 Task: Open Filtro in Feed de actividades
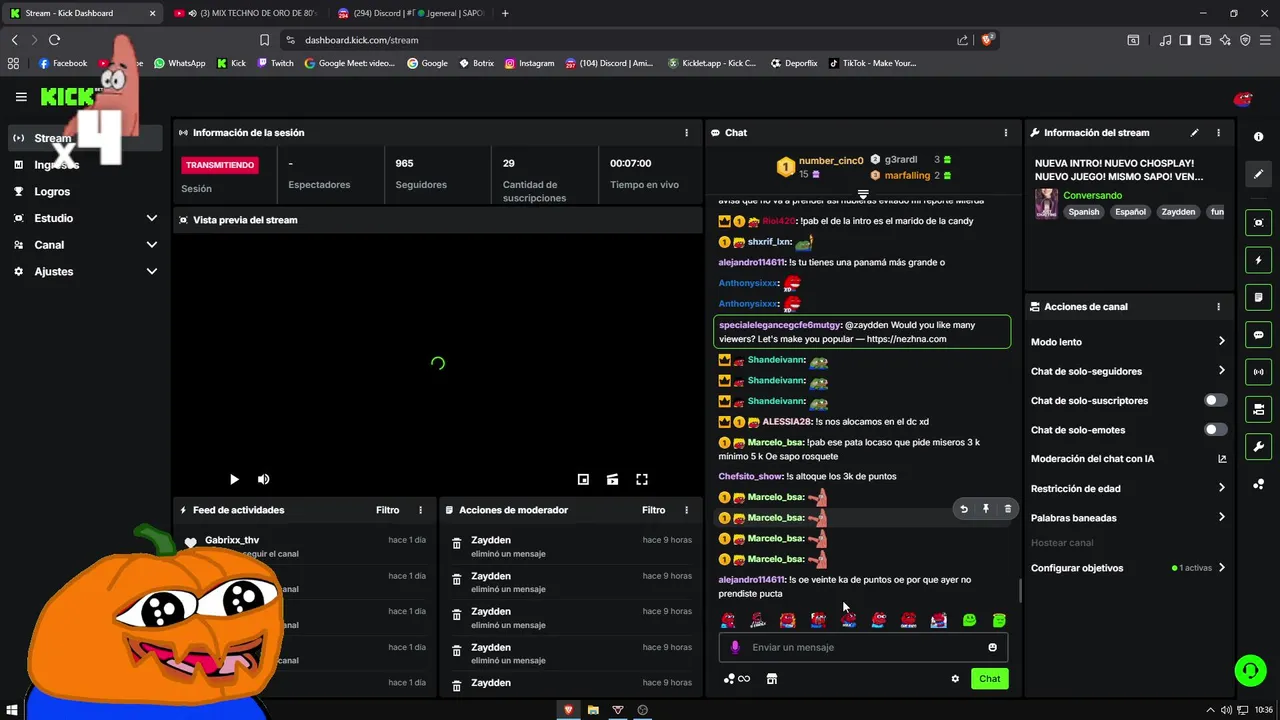point(387,510)
